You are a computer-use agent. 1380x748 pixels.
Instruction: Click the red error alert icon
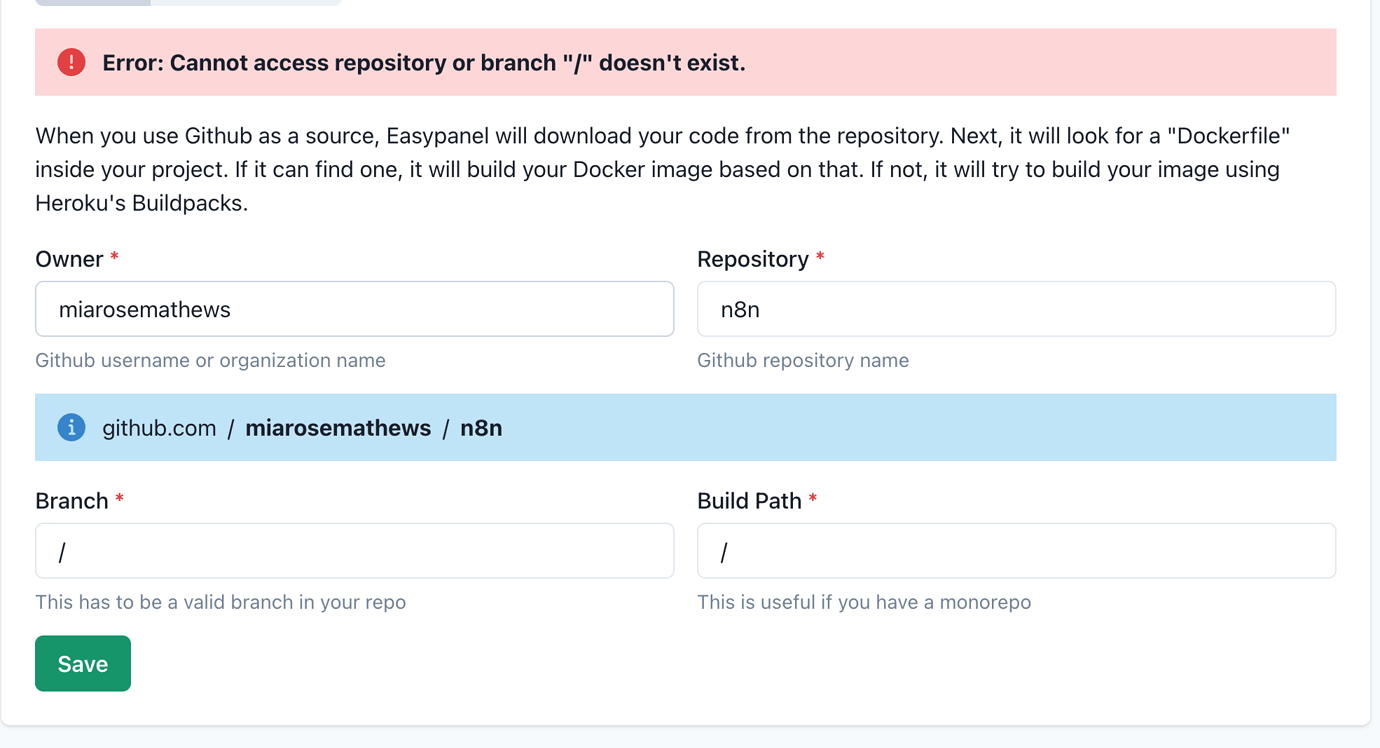[70, 62]
